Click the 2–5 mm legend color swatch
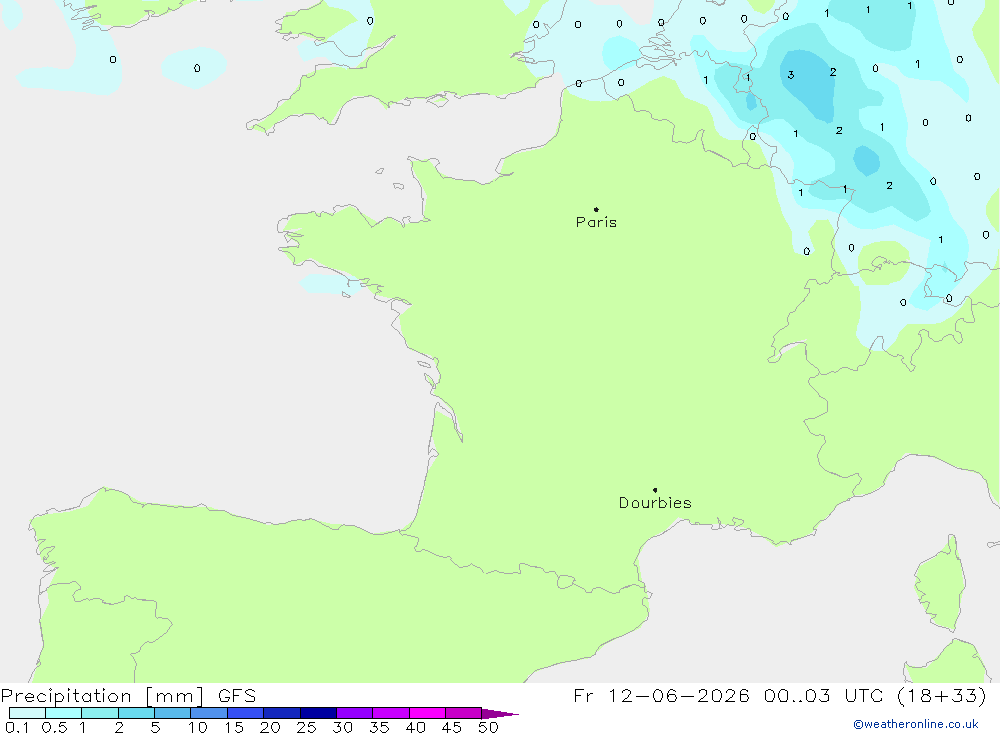The height and width of the screenshot is (733, 1000). (x=136, y=713)
